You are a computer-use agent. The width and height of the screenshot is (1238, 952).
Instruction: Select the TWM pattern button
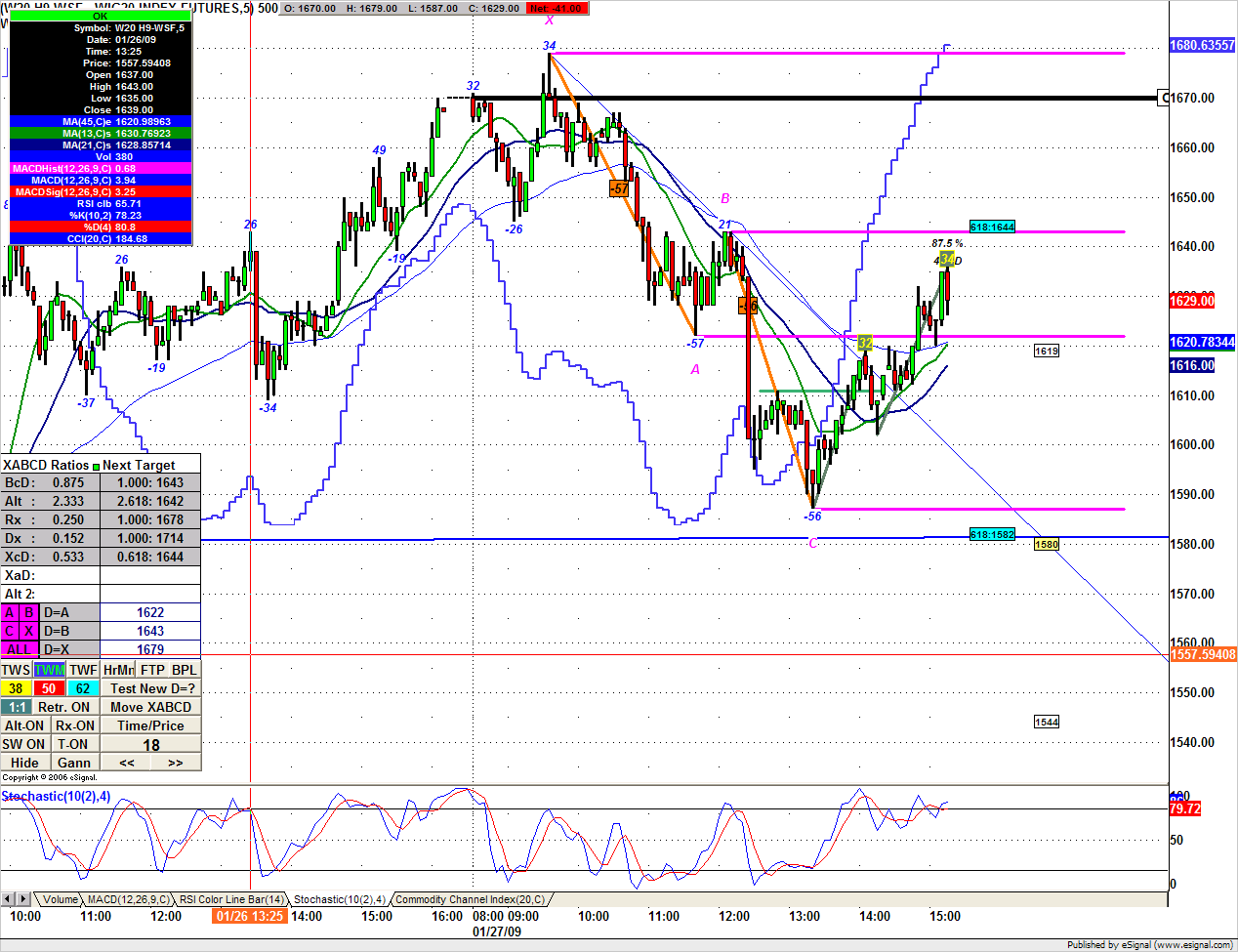point(50,670)
